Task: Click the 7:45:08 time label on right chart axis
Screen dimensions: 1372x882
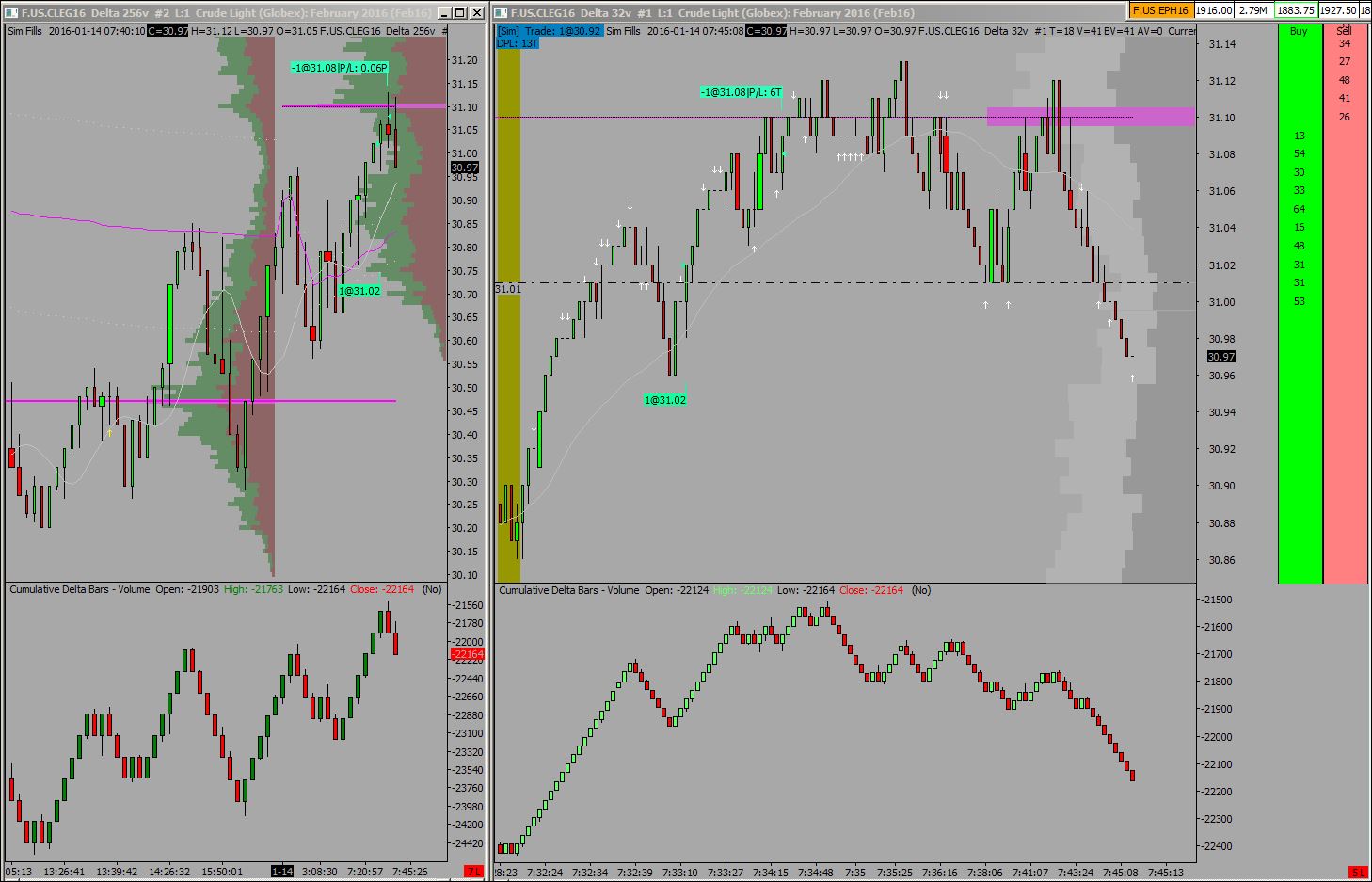Action: (1120, 873)
